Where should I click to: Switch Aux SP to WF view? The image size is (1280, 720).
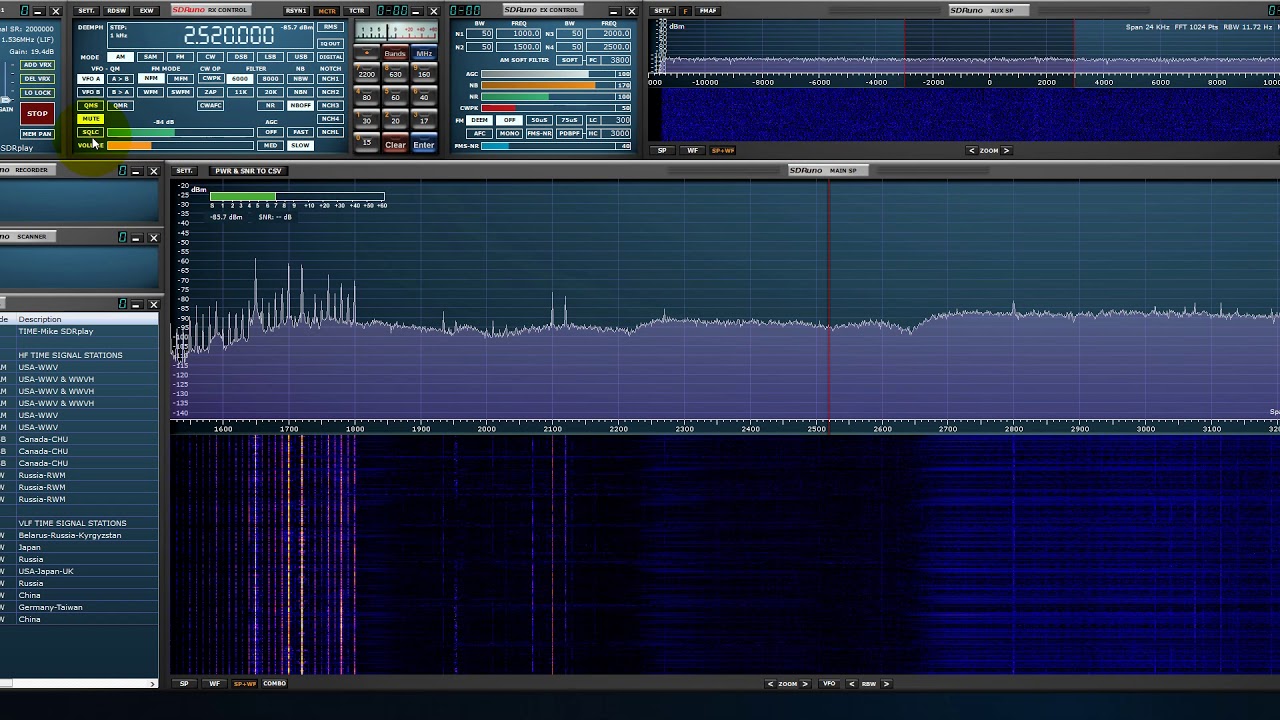692,151
